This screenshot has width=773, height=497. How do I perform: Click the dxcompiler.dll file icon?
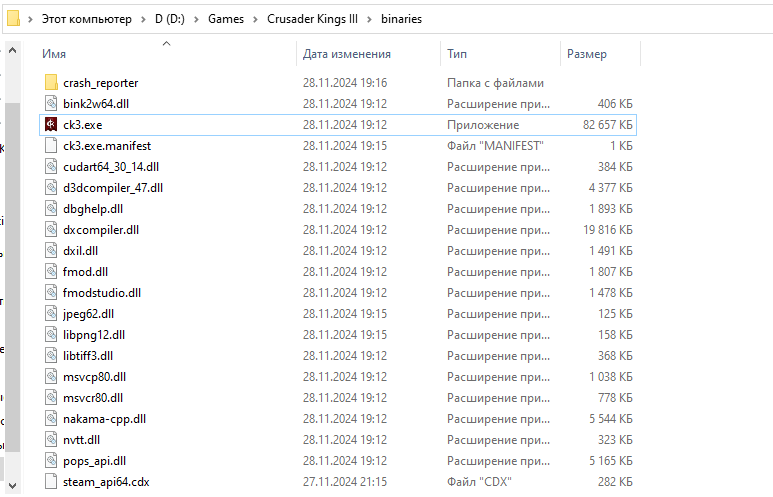(x=51, y=229)
